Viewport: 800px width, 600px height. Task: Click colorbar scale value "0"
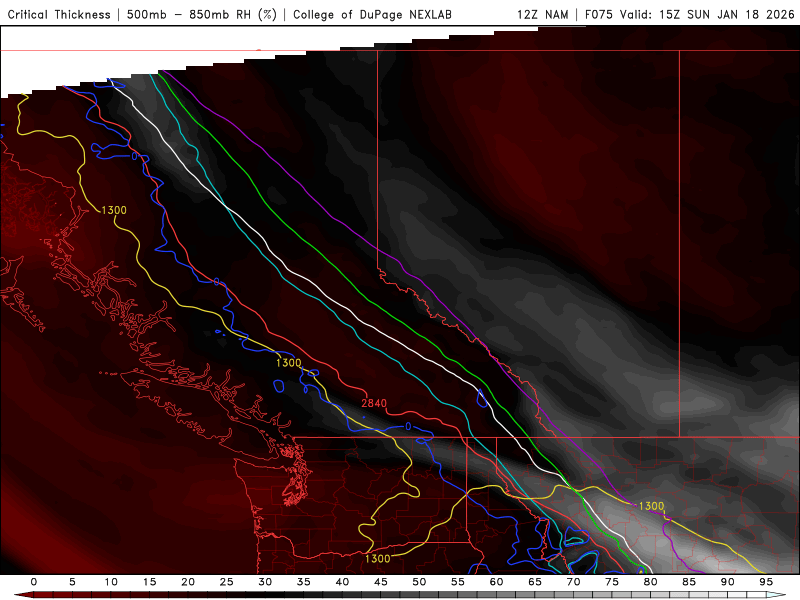point(34,582)
